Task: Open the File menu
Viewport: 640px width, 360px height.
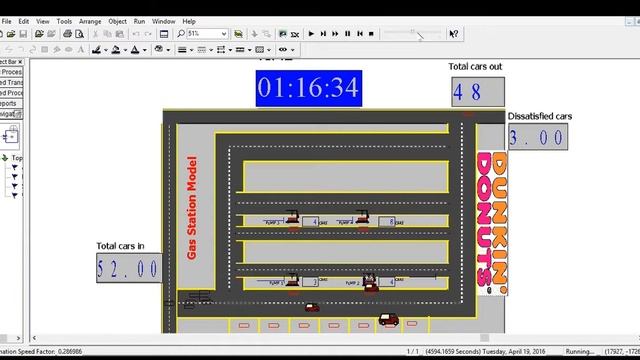Action: [6, 21]
